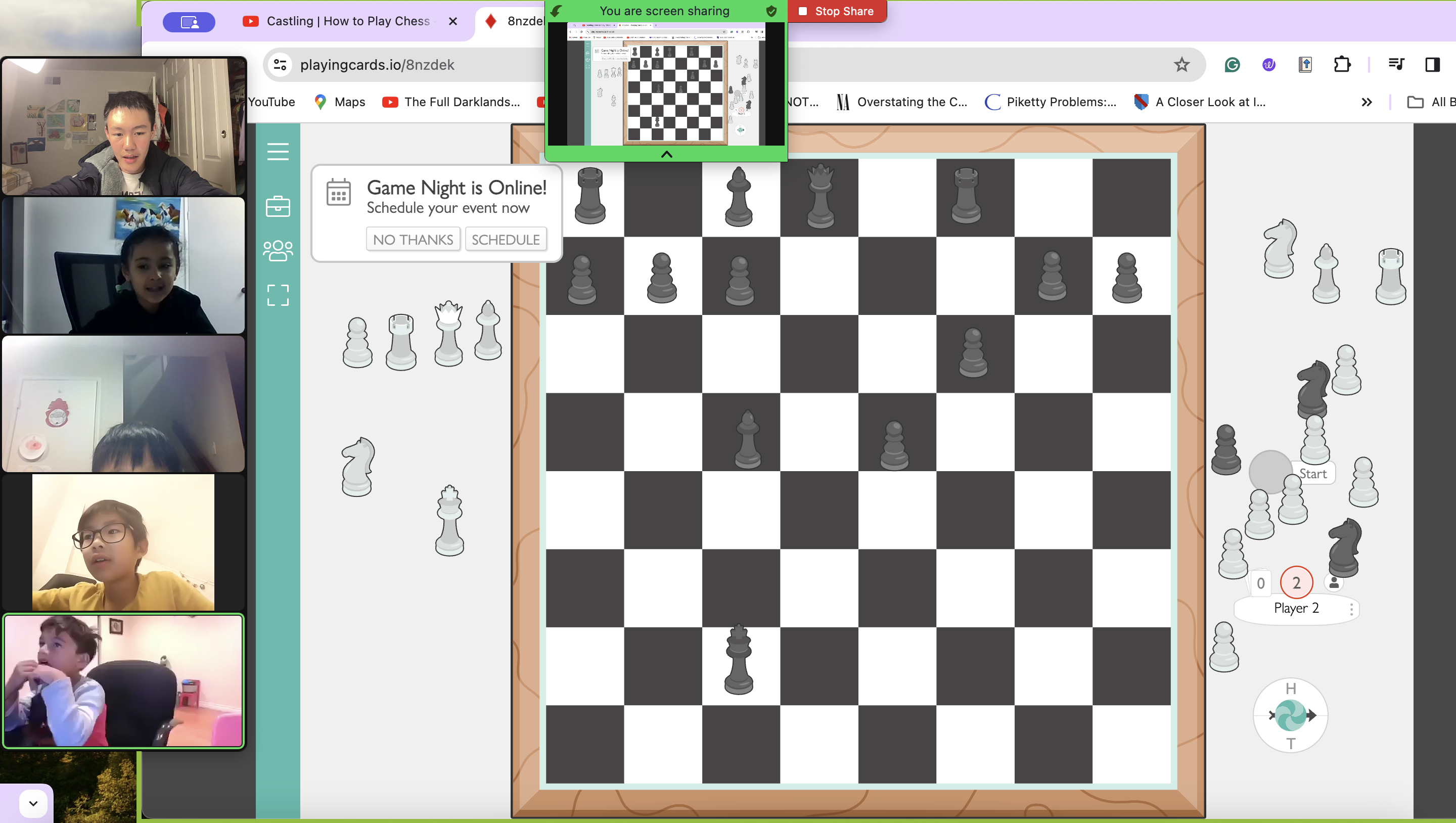Select the black king on the board
This screenshot has height=823, width=1456.
click(739, 660)
